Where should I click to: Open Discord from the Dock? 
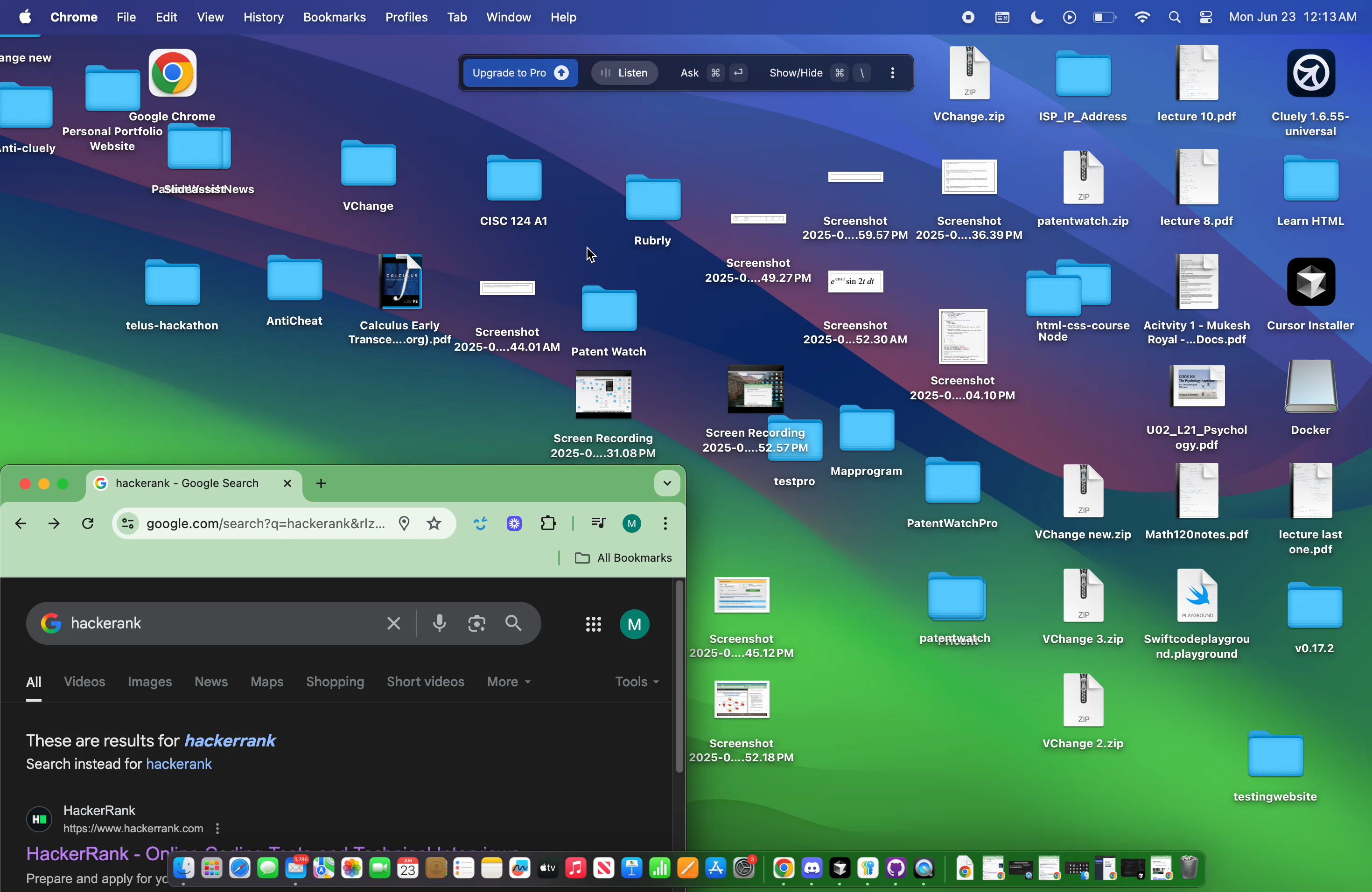pos(812,868)
